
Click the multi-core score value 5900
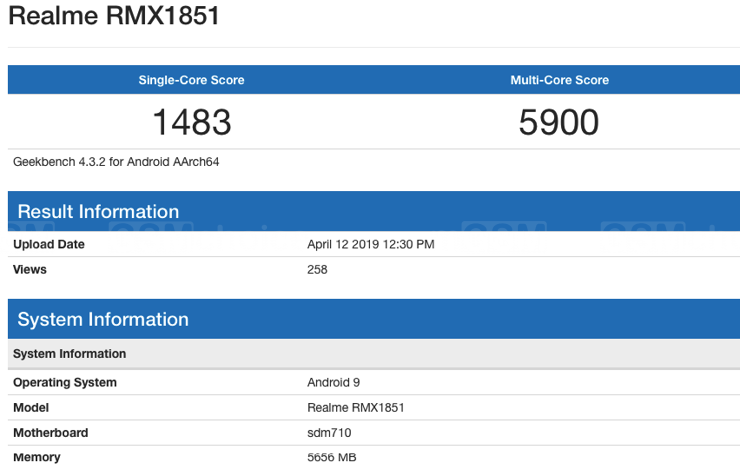559,122
